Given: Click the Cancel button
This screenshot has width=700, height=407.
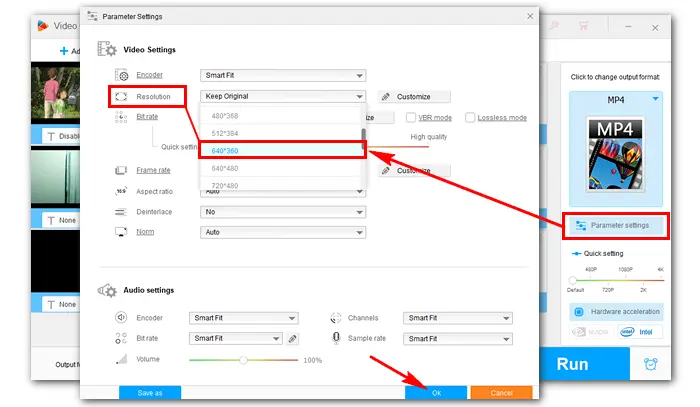Looking at the screenshot, I should (x=501, y=392).
